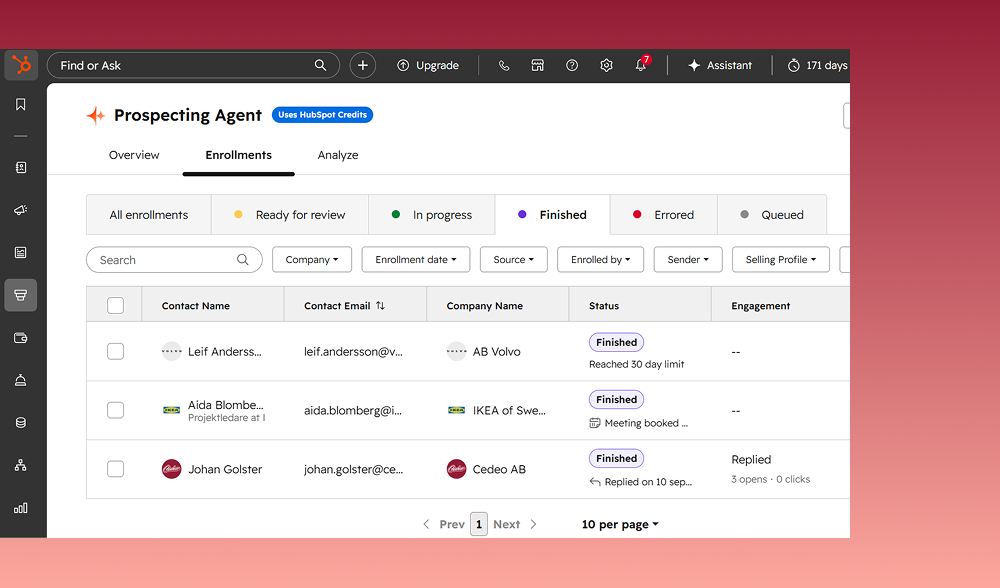Expand the Enrolled by filter dropdown
The width and height of the screenshot is (1000, 588).
point(600,260)
